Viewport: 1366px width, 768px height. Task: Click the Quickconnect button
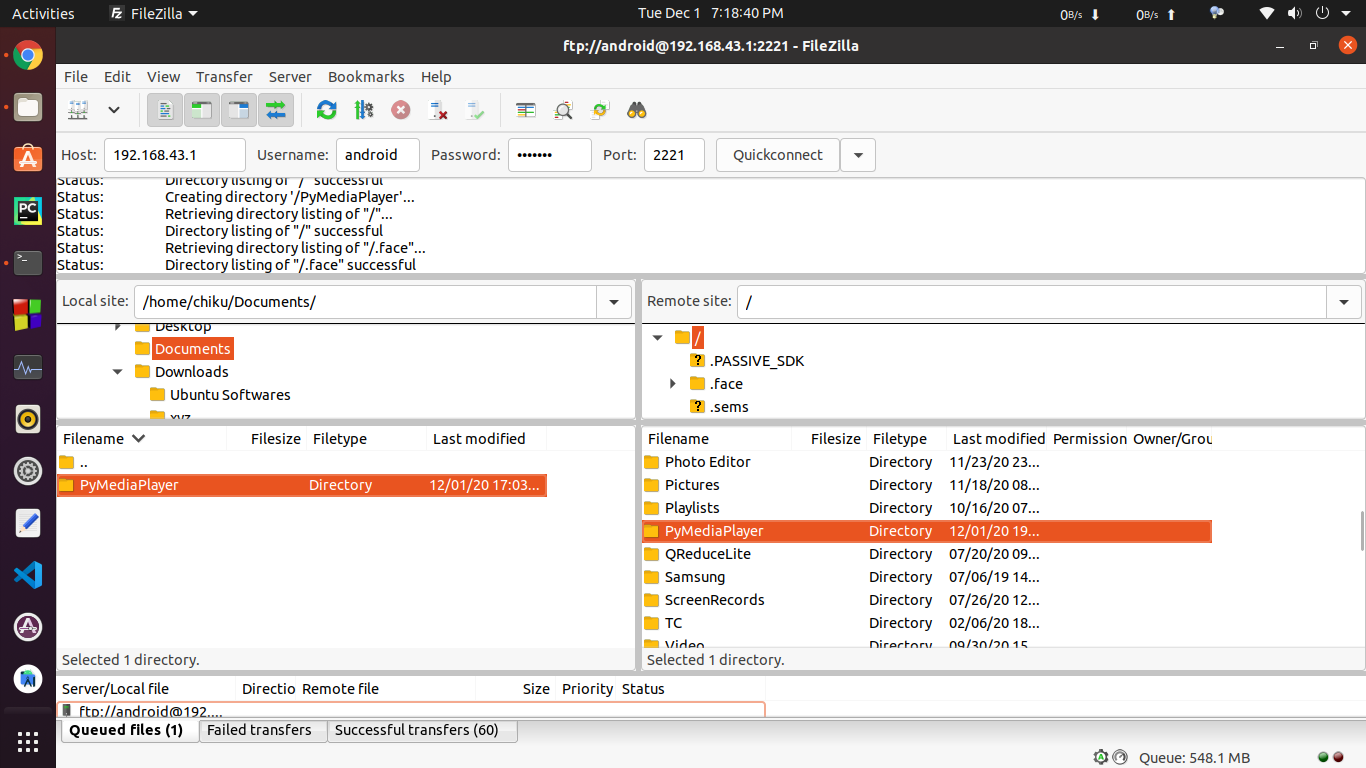[x=778, y=155]
